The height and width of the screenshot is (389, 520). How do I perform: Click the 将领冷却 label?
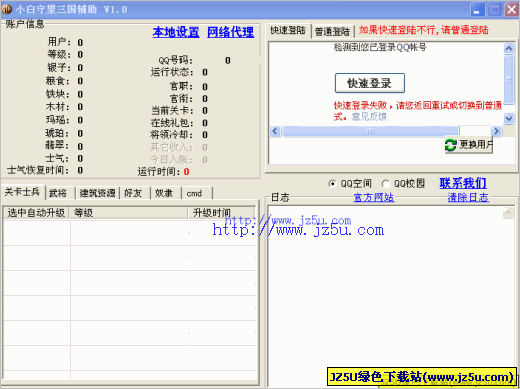tap(172, 135)
